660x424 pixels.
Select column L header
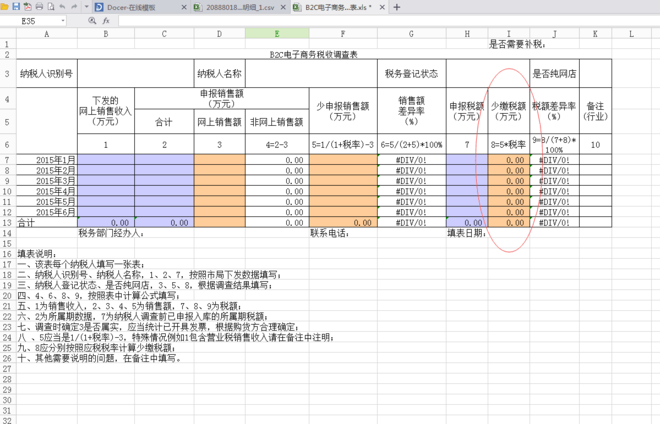click(631, 34)
